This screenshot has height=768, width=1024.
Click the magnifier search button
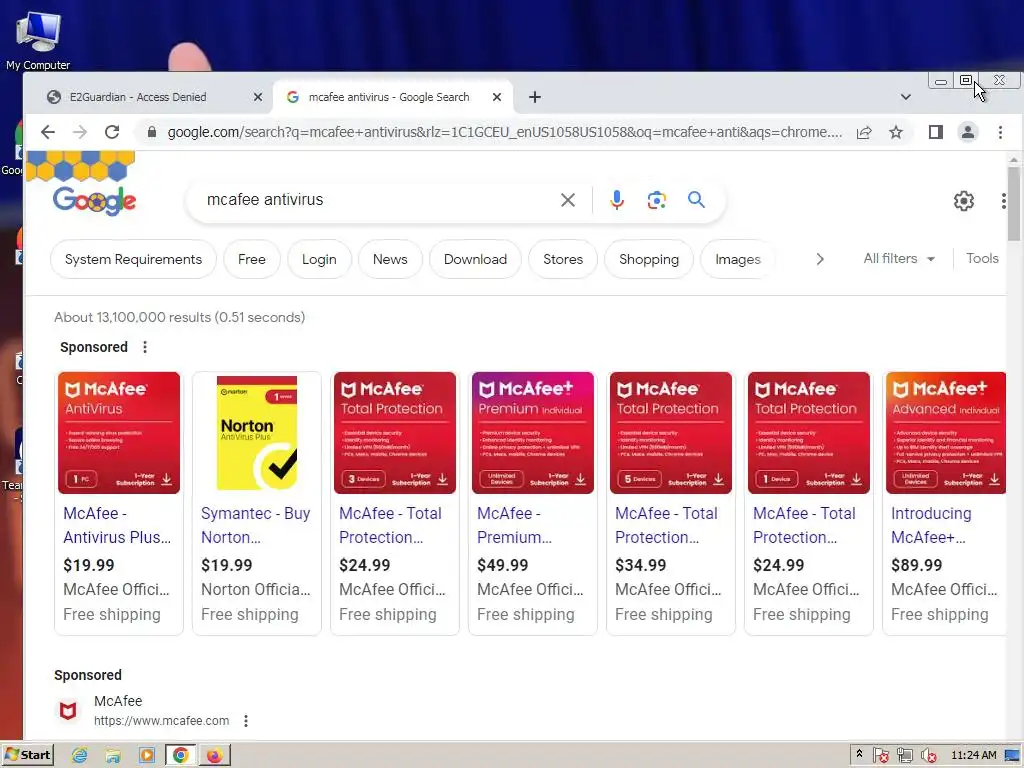(696, 200)
